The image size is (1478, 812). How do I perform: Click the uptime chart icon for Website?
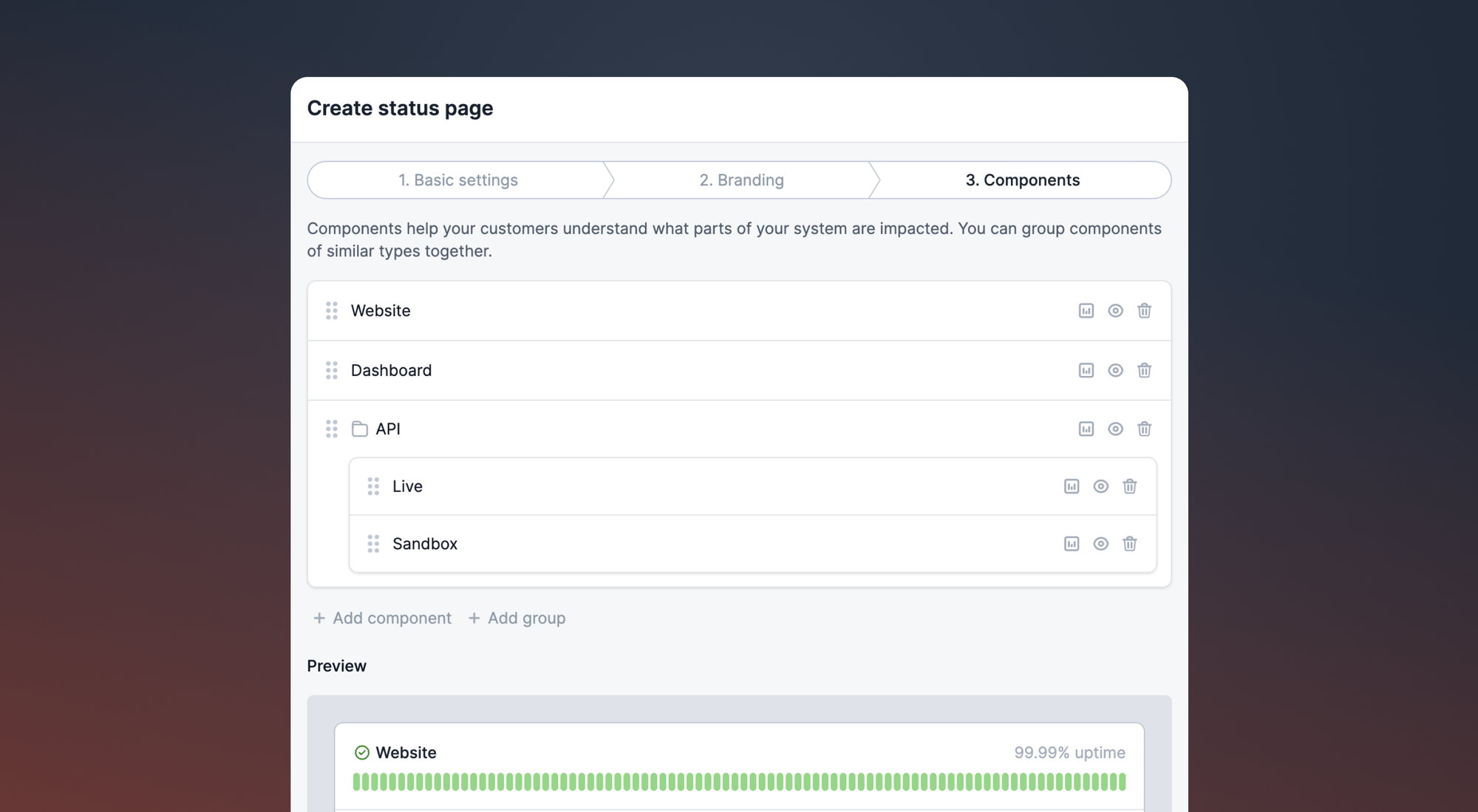point(1086,311)
